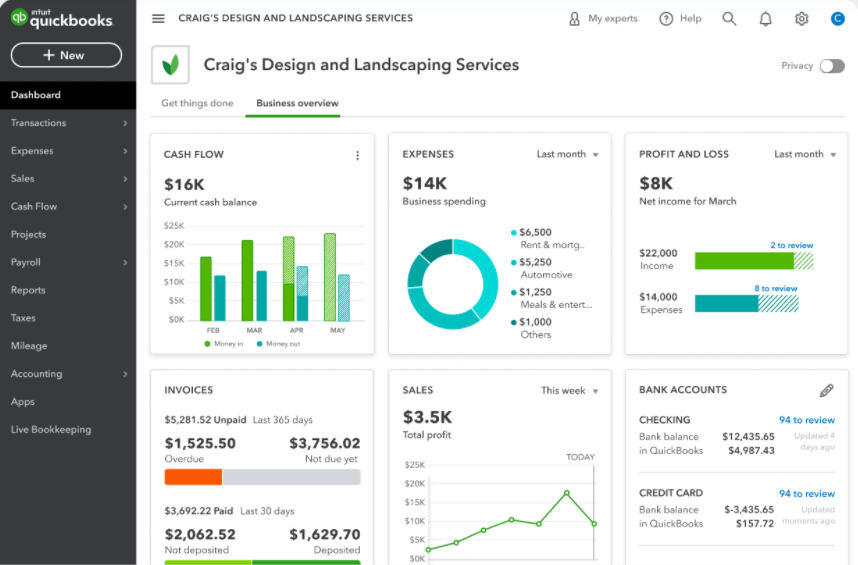Viewport: 858px width, 565px height.
Task: Click the $16K current cash balance
Action: 184,184
